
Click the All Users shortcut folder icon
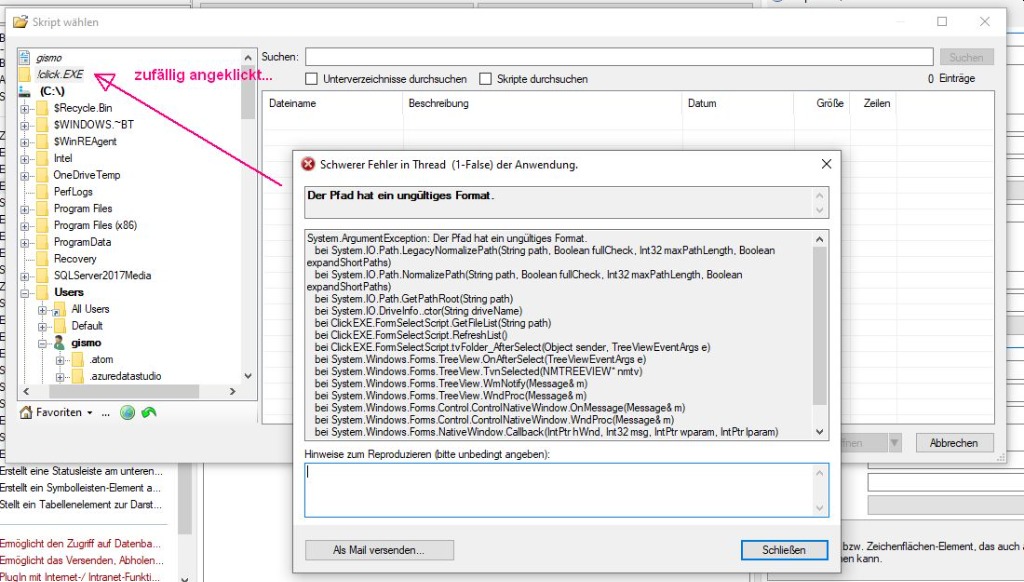click(59, 309)
